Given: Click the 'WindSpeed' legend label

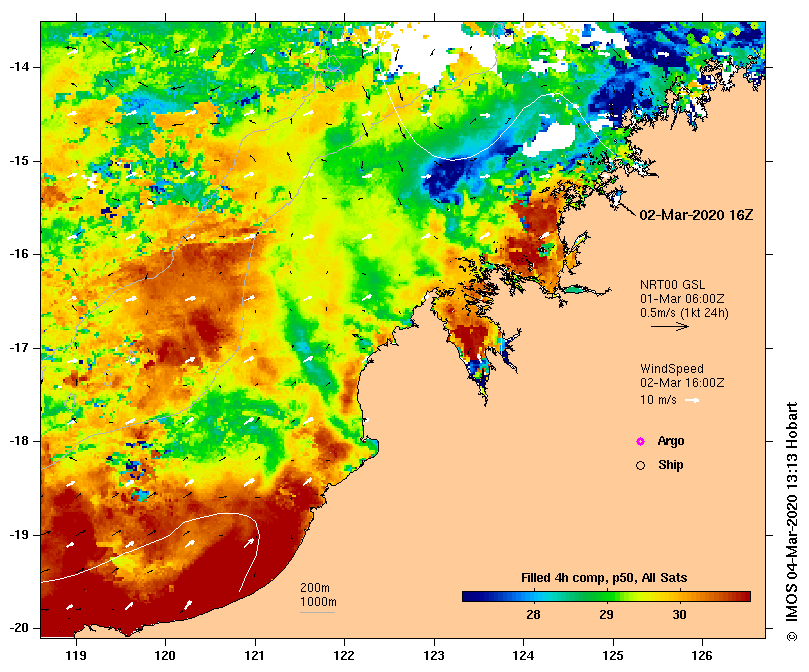Looking at the screenshot, I should (672, 369).
